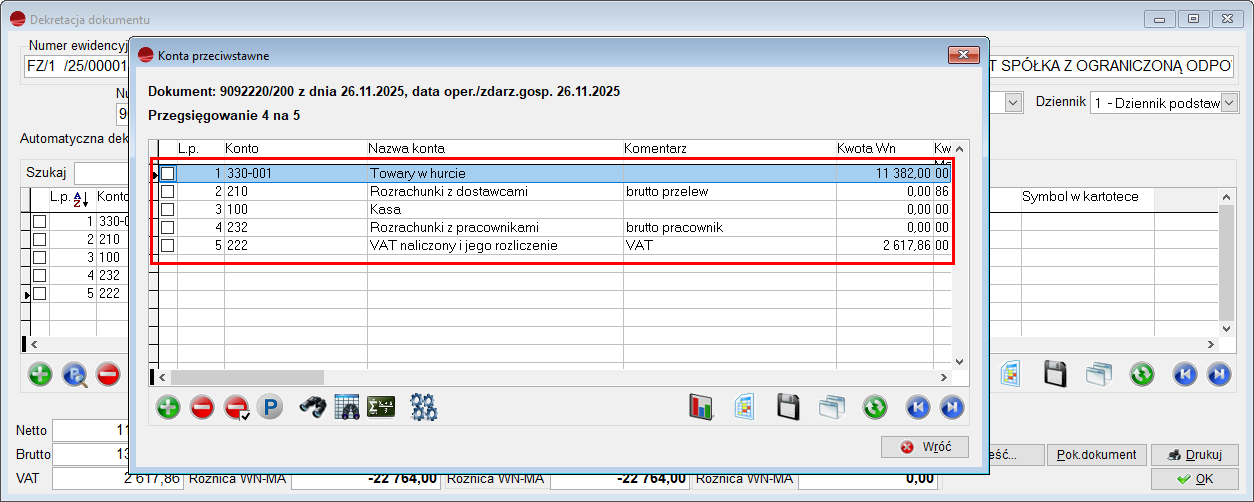Tick checkbox for row 210 Rozrachunki z dostawcami

168,191
